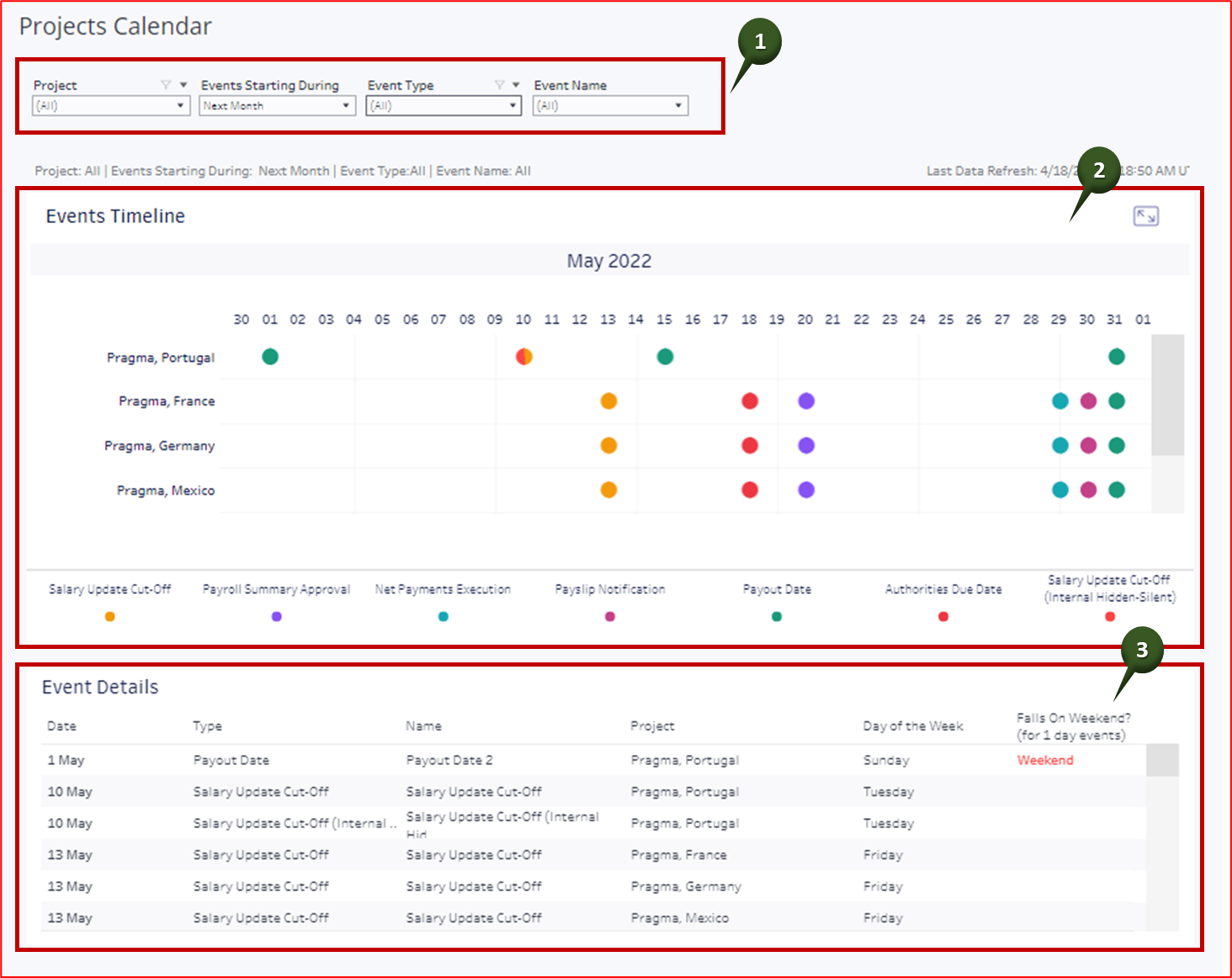
Task: Click the orange May 13 dot for Pragma, France
Action: pyautogui.click(x=608, y=401)
